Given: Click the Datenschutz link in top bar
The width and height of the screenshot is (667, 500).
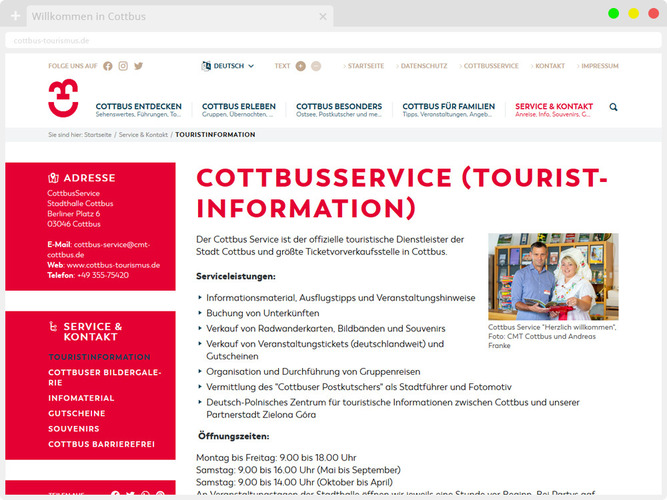Looking at the screenshot, I should [423, 66].
